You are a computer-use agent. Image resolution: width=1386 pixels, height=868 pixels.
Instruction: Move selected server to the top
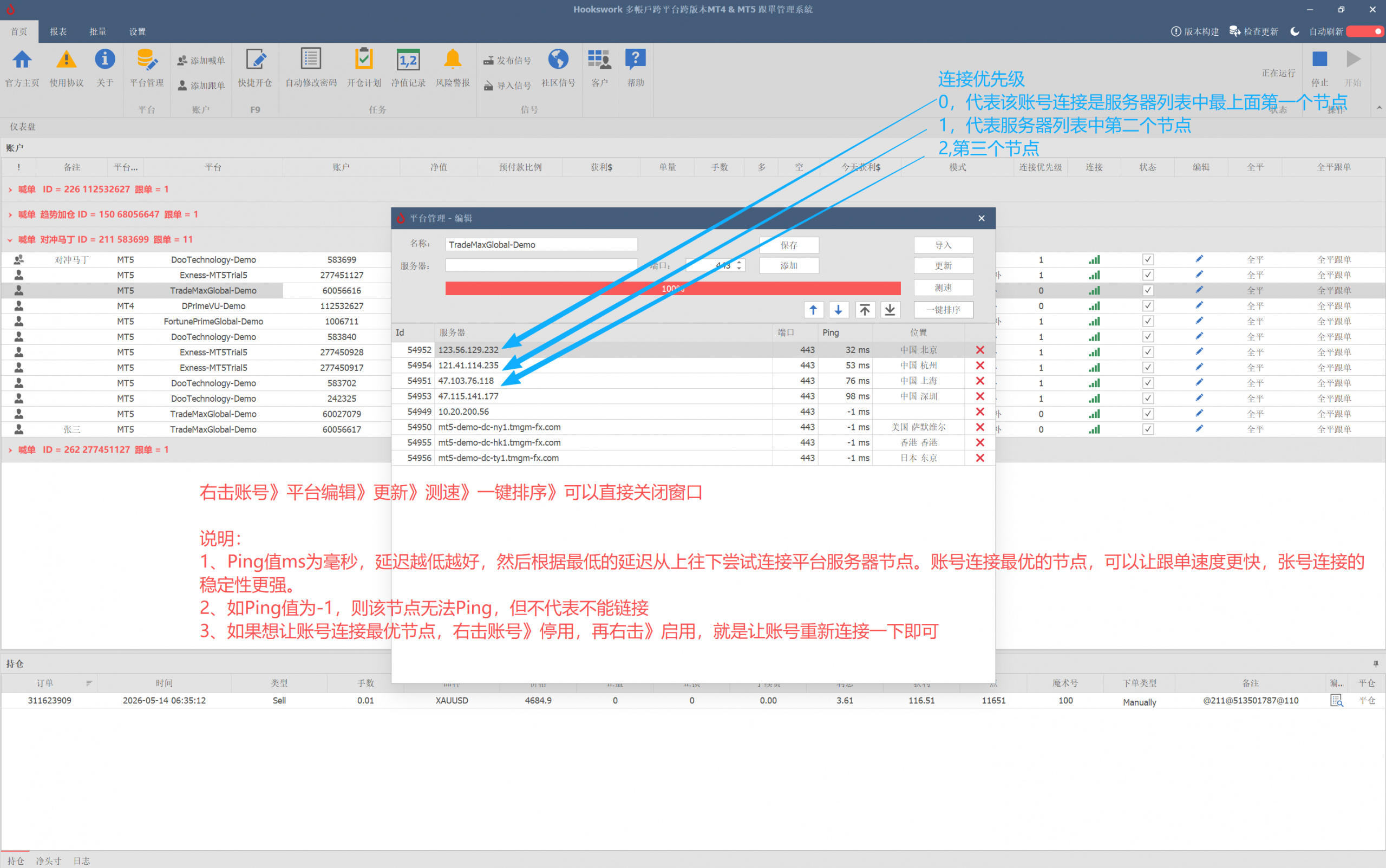point(864,310)
